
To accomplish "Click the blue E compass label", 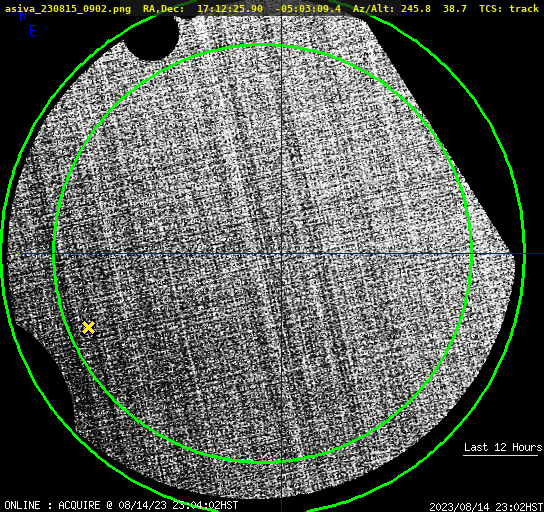I will (x=33, y=31).
